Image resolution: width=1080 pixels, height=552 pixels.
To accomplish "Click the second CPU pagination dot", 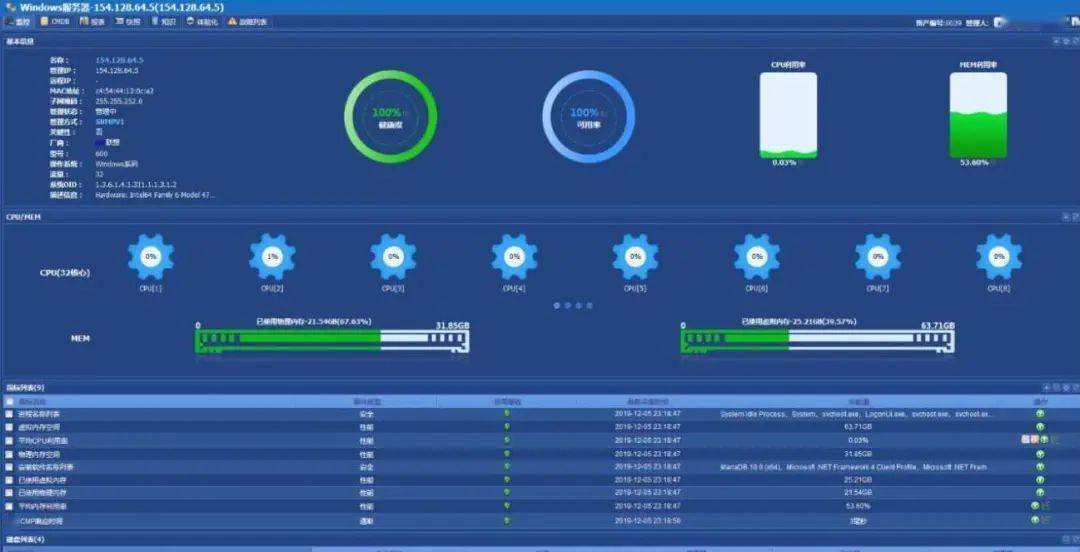I will 567,305.
